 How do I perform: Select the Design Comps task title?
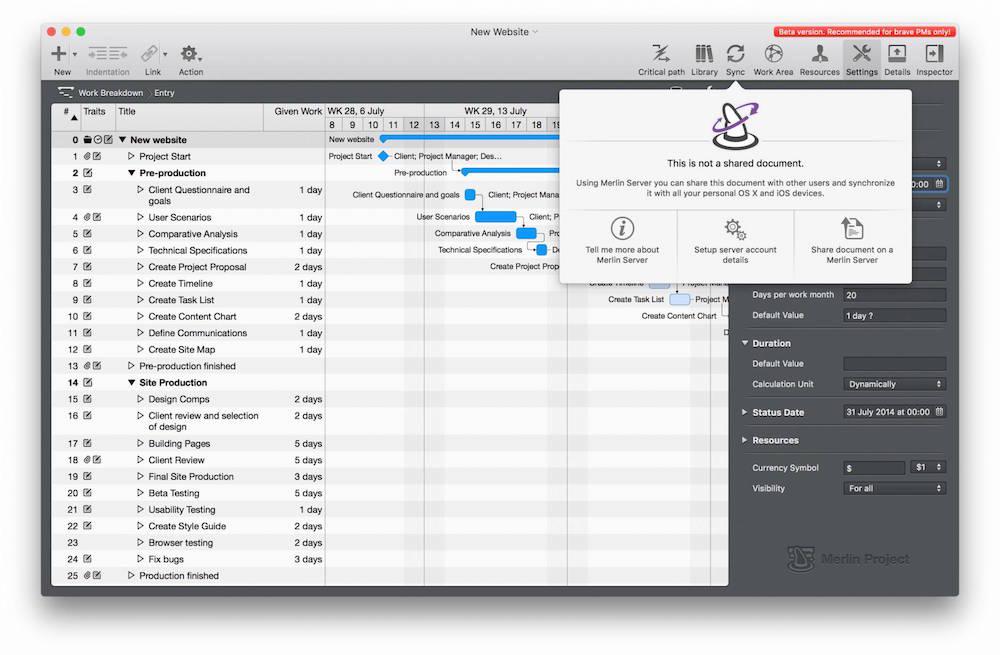[x=179, y=399]
